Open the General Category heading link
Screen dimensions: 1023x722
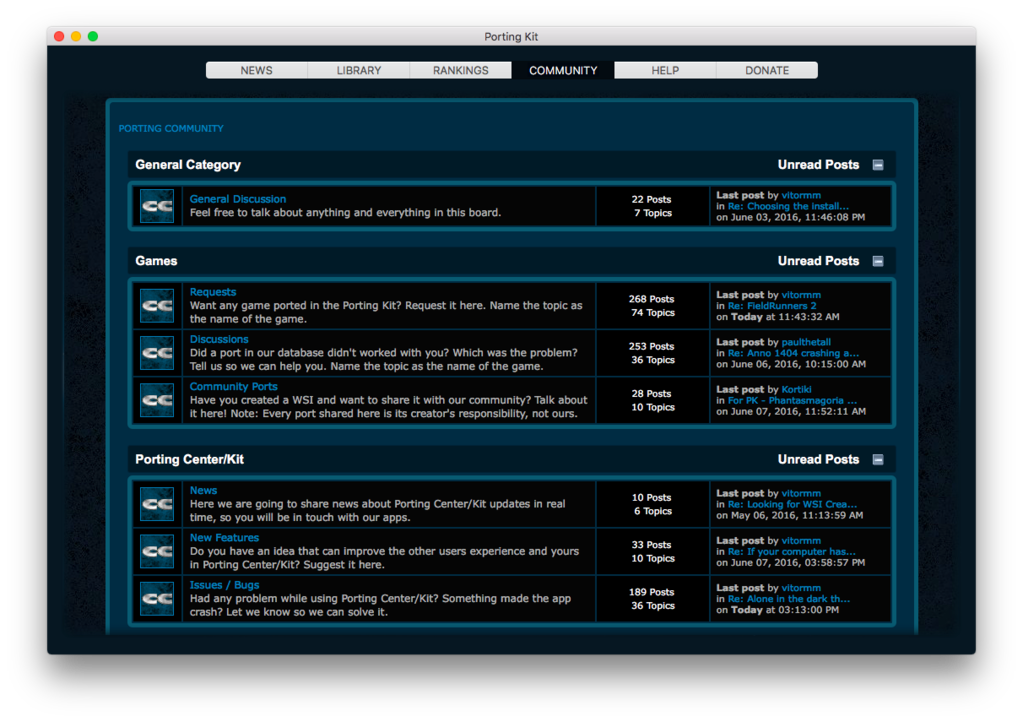(188, 165)
